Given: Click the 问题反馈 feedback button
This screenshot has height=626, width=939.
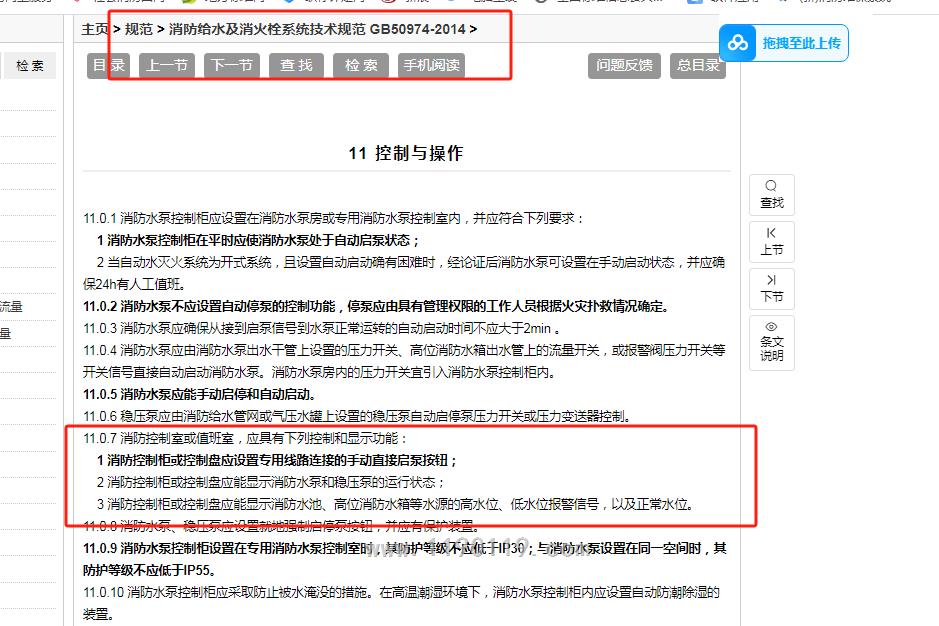Looking at the screenshot, I should pyautogui.click(x=624, y=66).
